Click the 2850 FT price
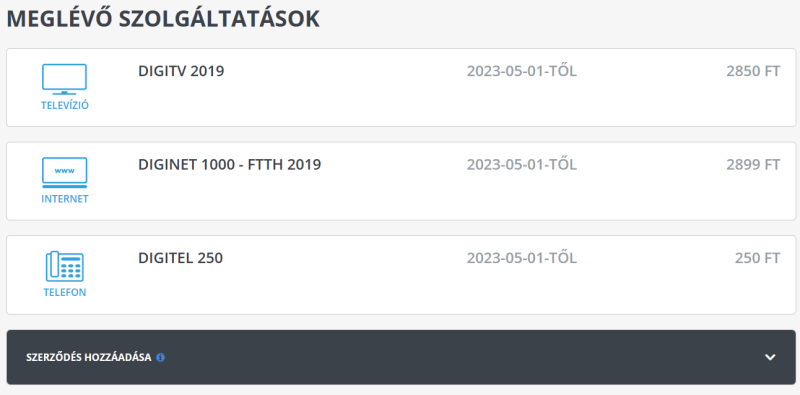The width and height of the screenshot is (800, 395). click(753, 71)
